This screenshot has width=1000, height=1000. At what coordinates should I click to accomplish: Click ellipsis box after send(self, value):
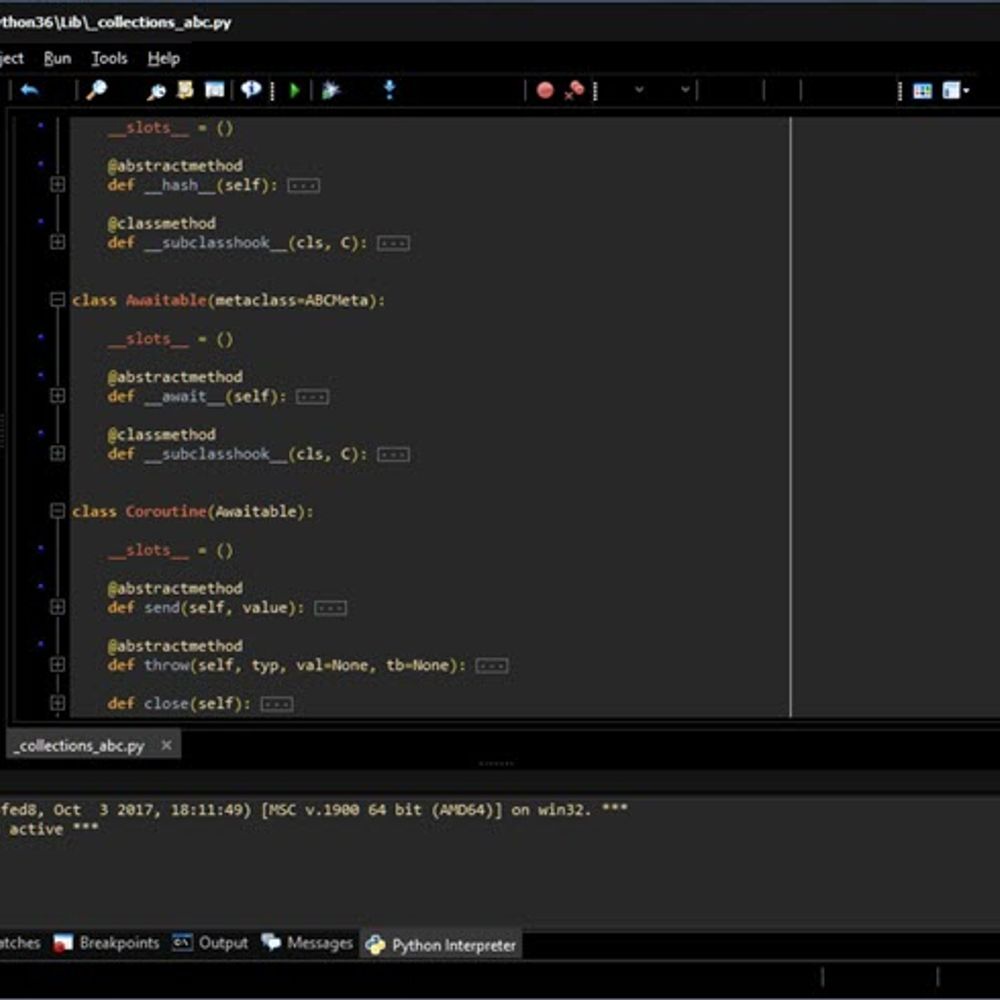(330, 608)
